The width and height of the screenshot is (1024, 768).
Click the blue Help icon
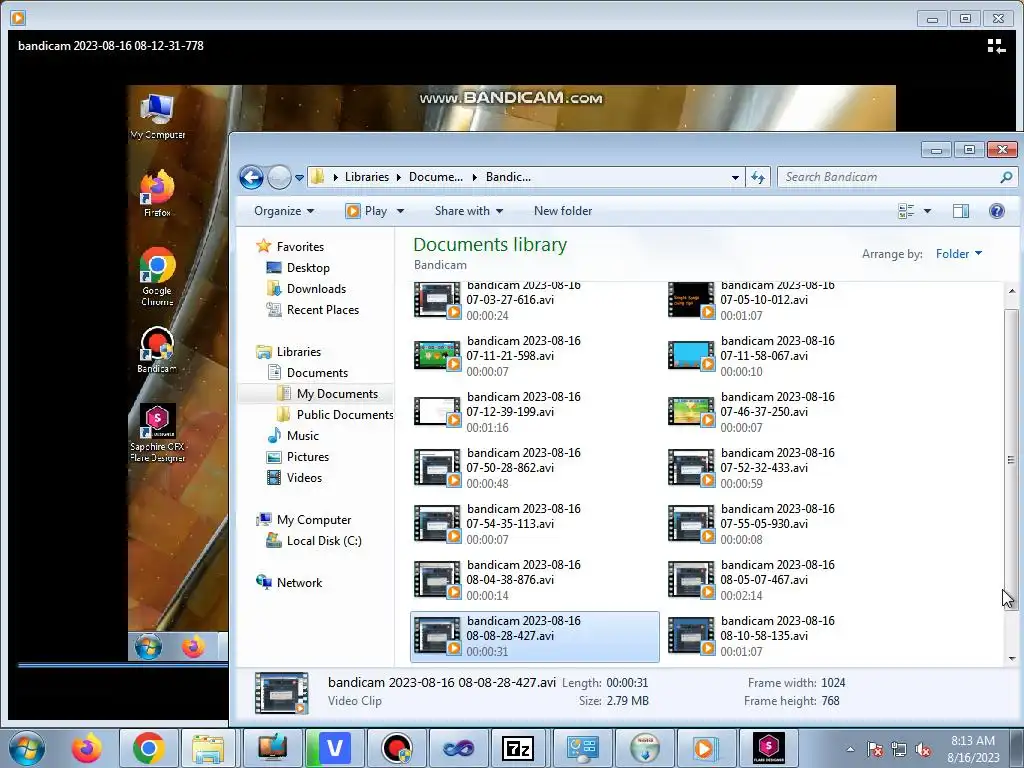[x=997, y=211]
